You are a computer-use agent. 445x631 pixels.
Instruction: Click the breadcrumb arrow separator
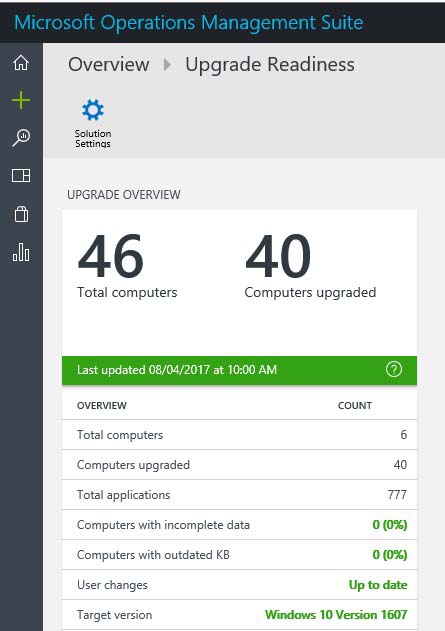[167, 64]
